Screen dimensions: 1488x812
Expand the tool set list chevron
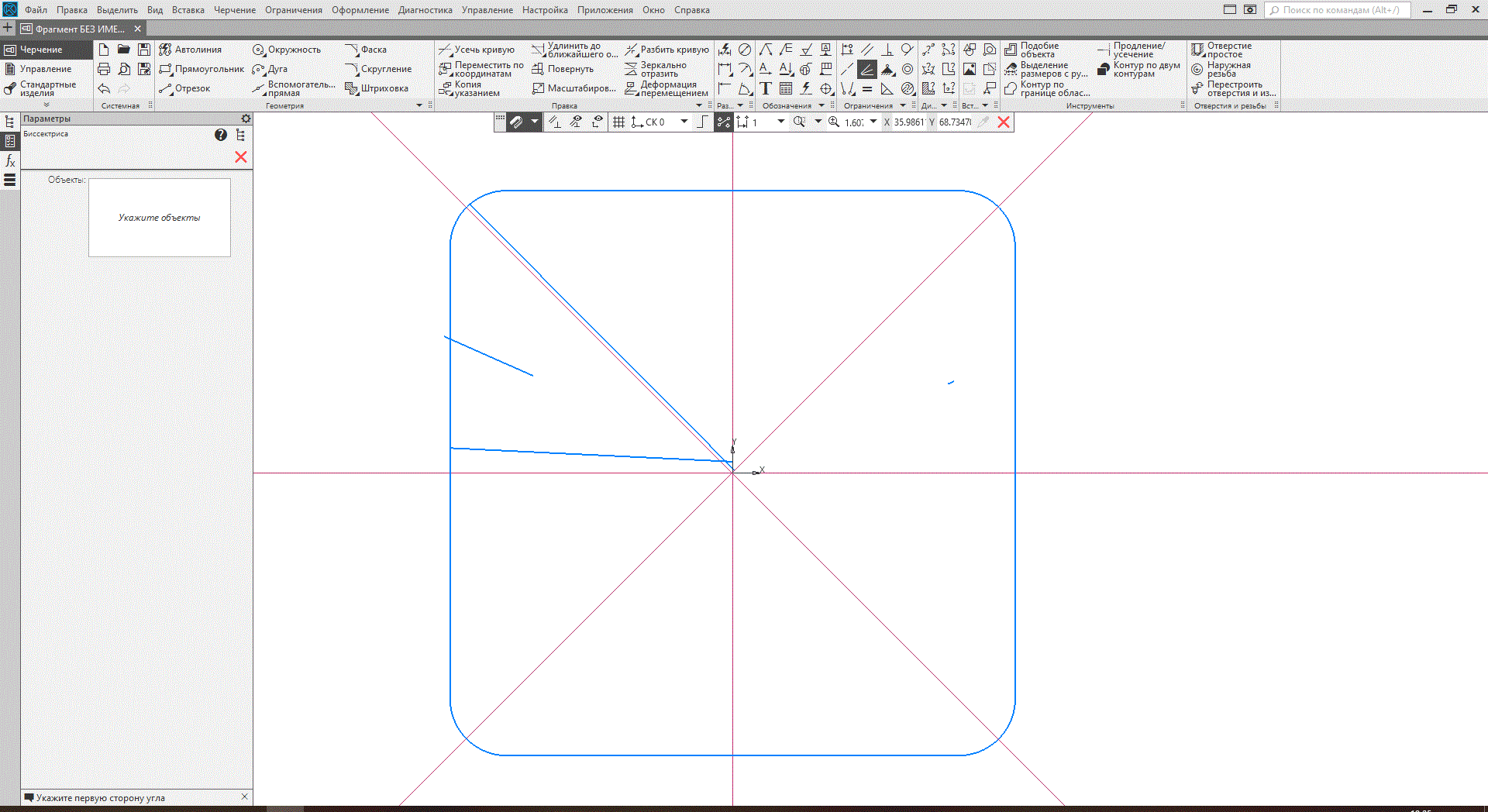tap(46, 105)
